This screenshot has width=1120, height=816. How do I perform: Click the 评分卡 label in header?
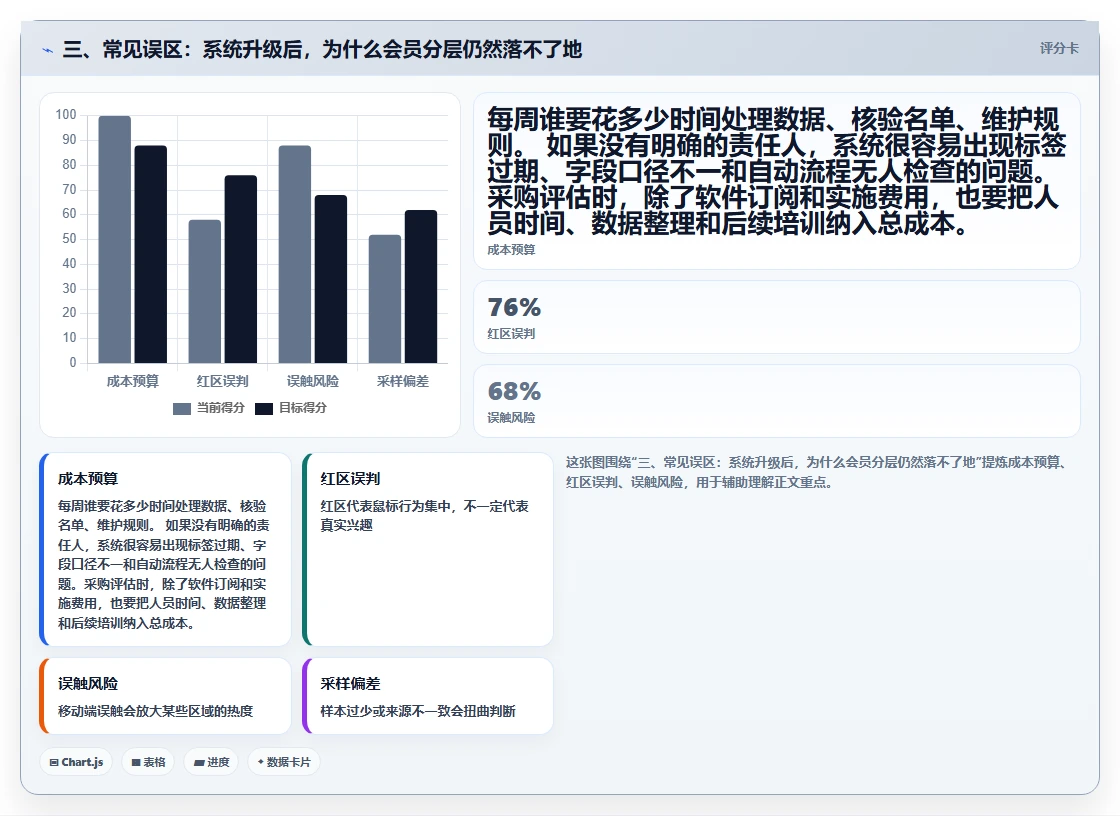tap(1059, 49)
